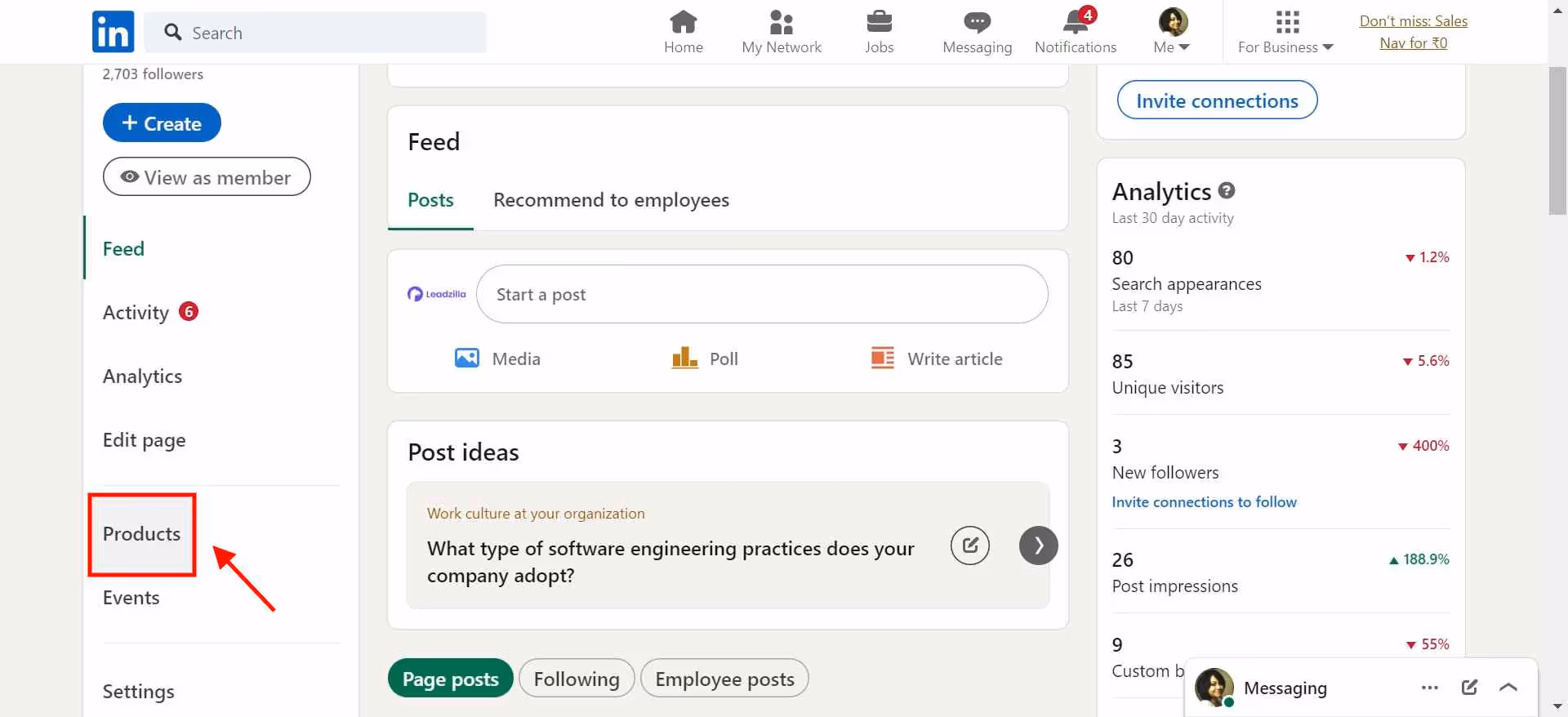Open the 85 Unique visitors stat

[x=1281, y=374]
